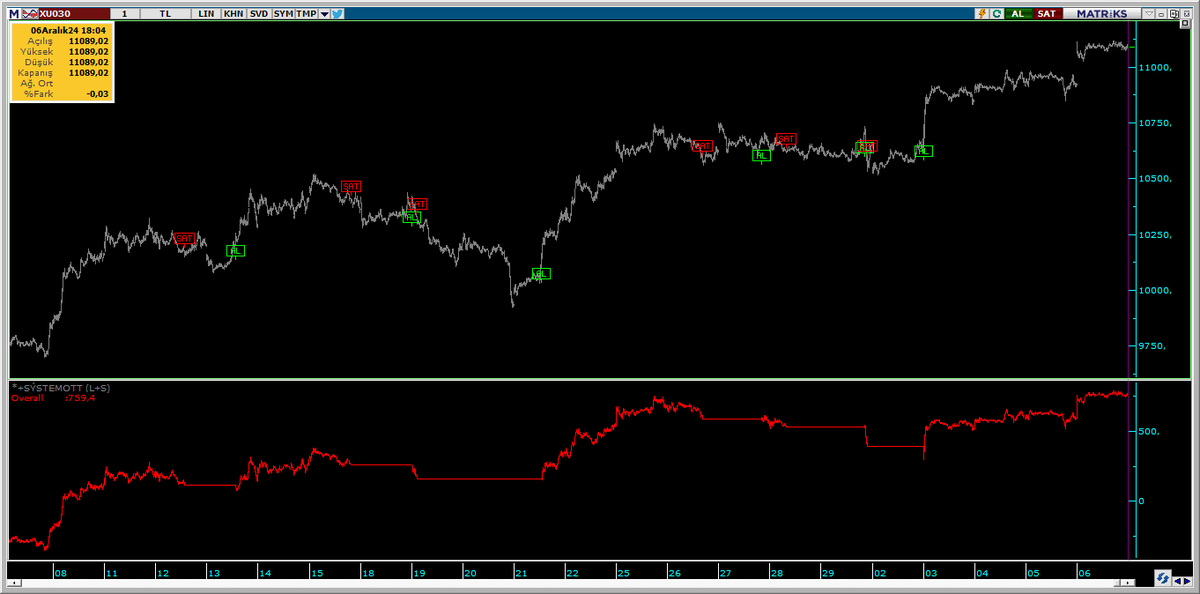Image resolution: width=1200 pixels, height=594 pixels.
Task: Click the 10250 price axis label
Action: pyautogui.click(x=1154, y=235)
